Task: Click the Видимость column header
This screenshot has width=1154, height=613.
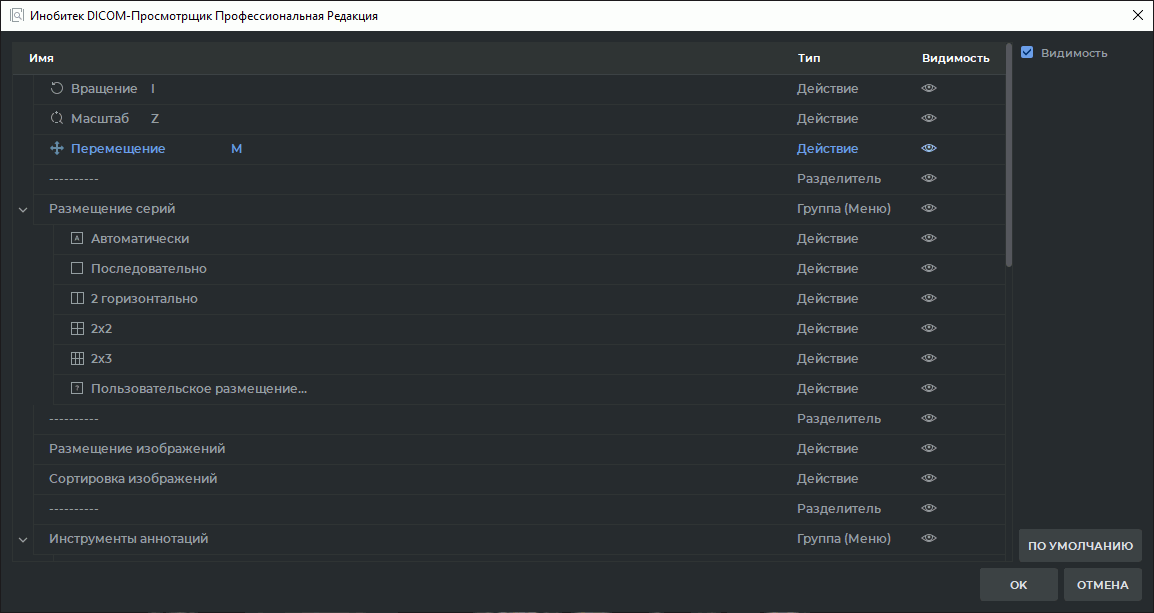Action: (955, 58)
